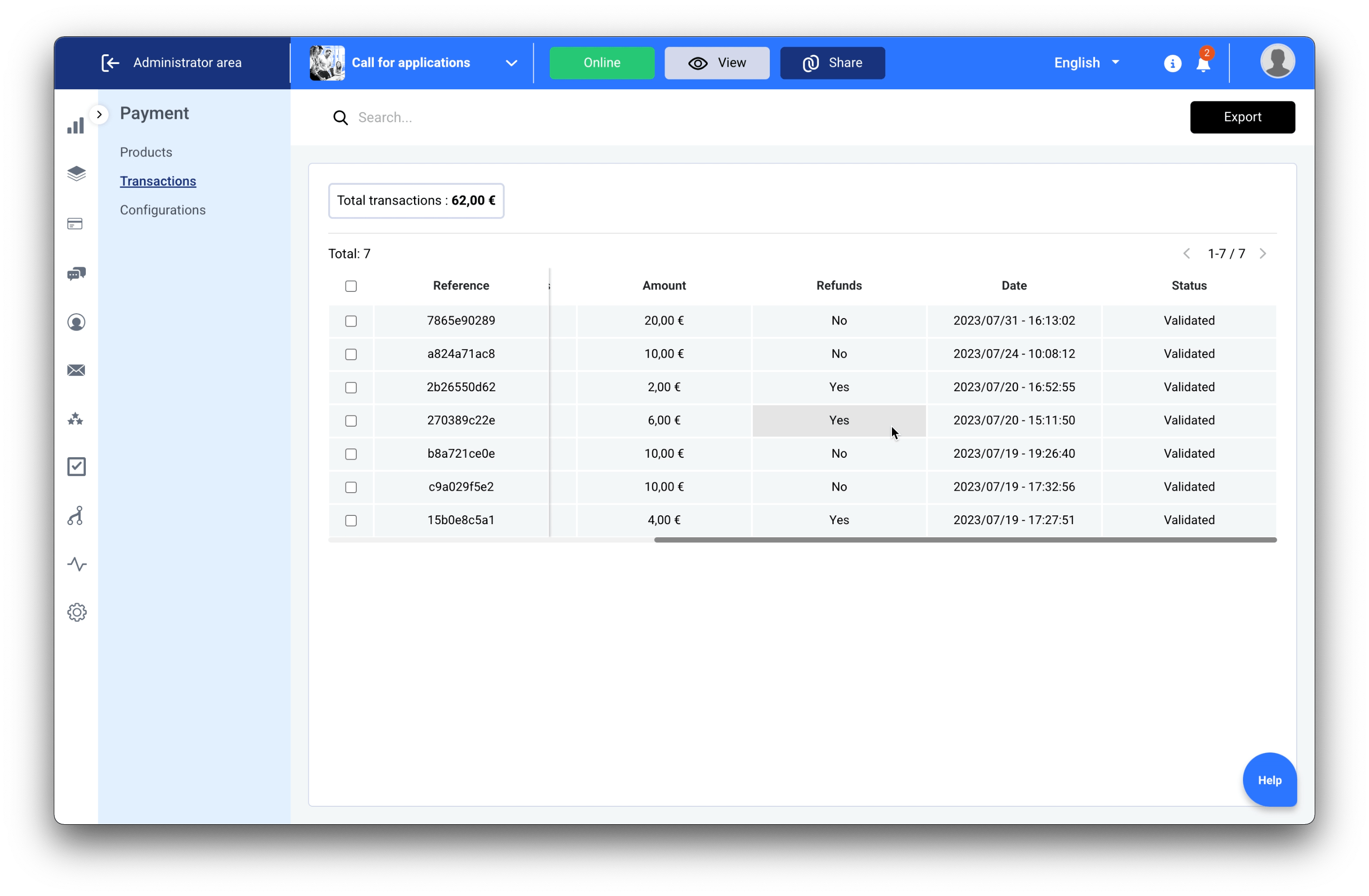Click reference b8a721ce0e
1369x896 pixels.
pos(461,453)
